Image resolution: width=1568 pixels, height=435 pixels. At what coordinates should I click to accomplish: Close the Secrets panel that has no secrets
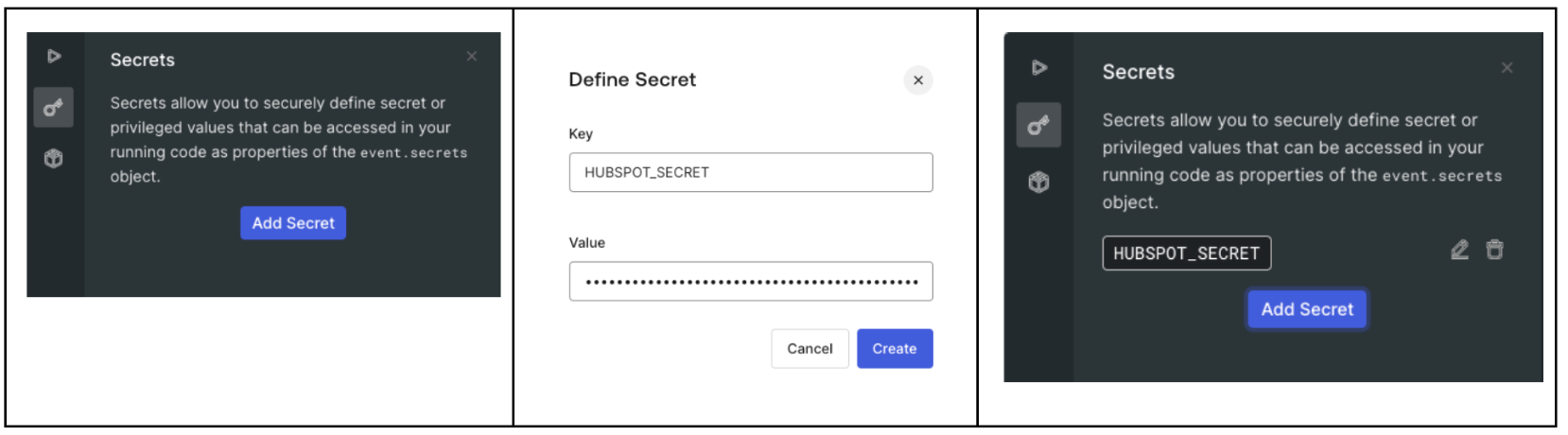pos(472,57)
